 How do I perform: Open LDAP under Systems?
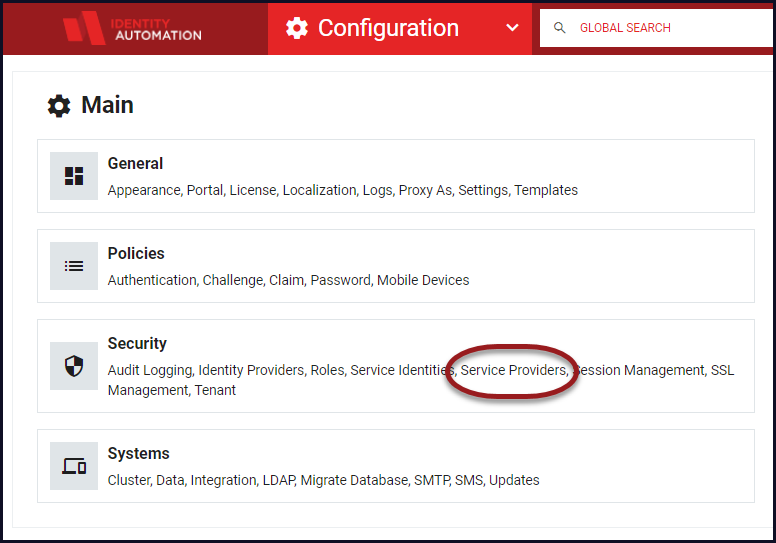[x=278, y=480]
